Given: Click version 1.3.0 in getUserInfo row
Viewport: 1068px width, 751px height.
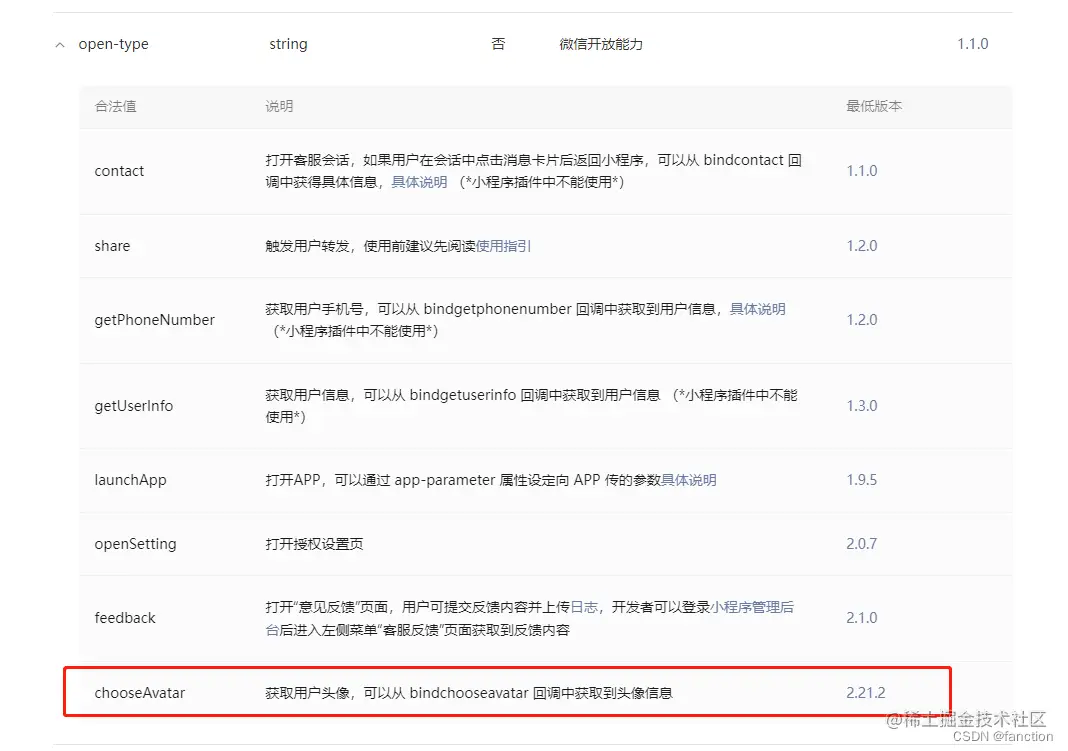Looking at the screenshot, I should 862,406.
